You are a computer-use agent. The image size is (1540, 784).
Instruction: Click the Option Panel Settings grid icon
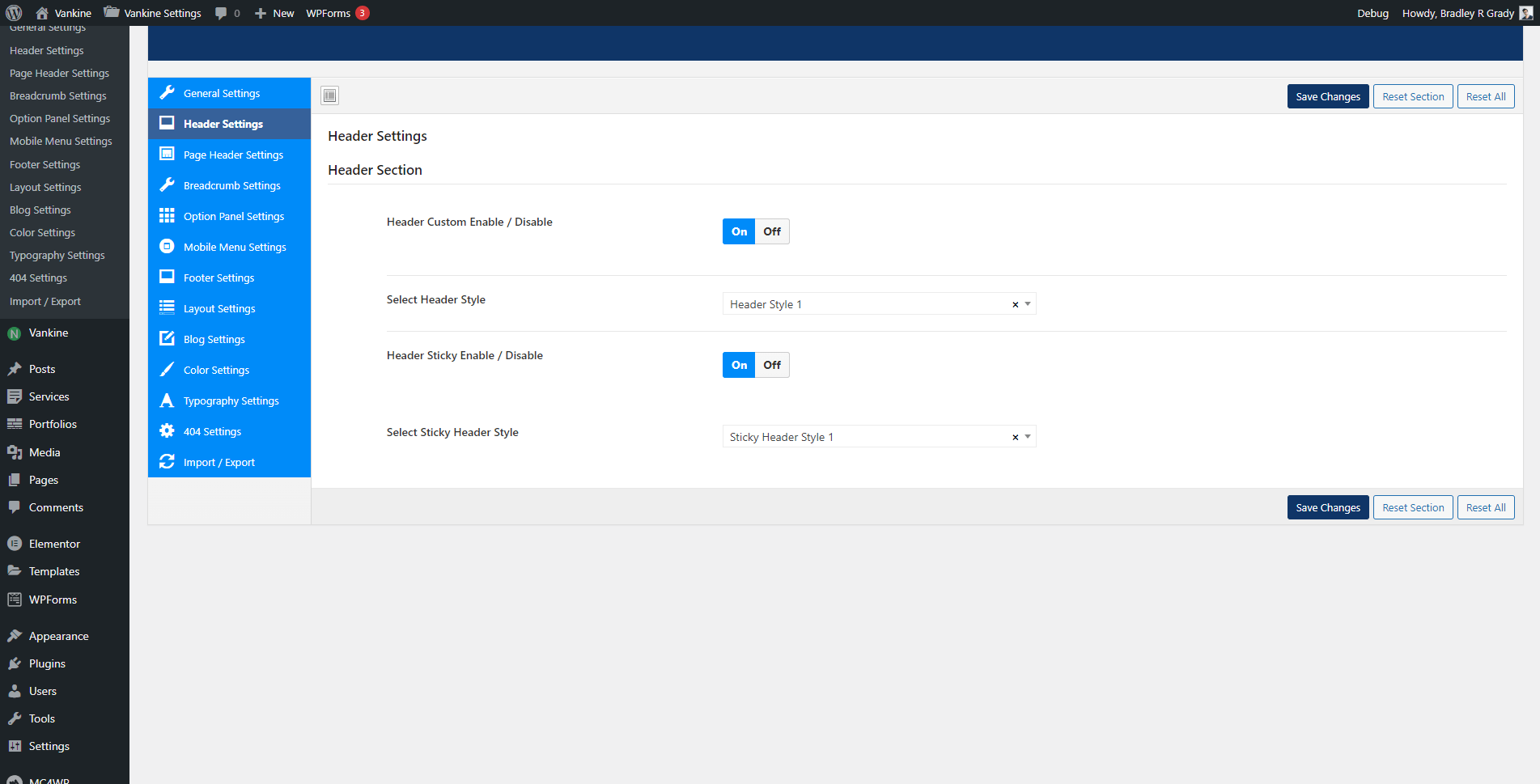pyautogui.click(x=167, y=216)
